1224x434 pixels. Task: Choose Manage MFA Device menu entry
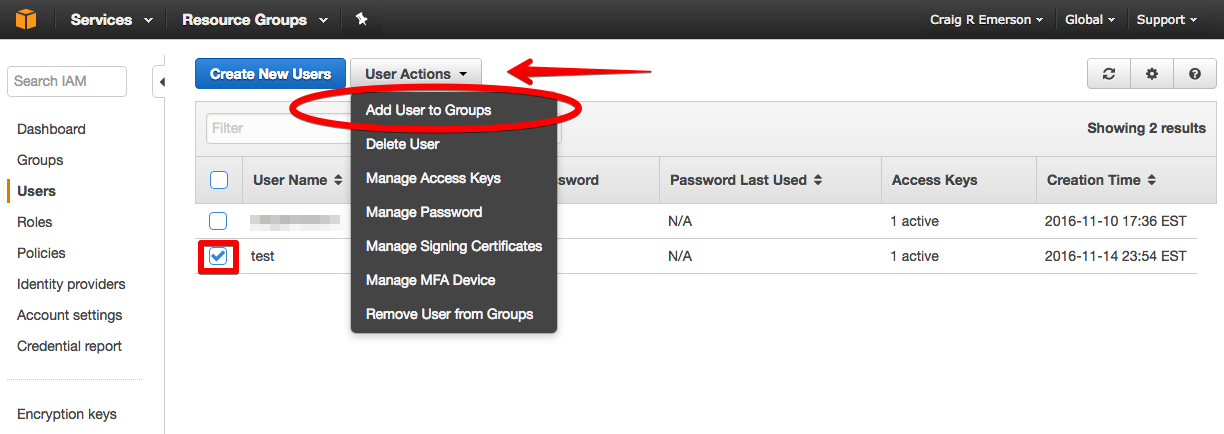click(x=431, y=280)
